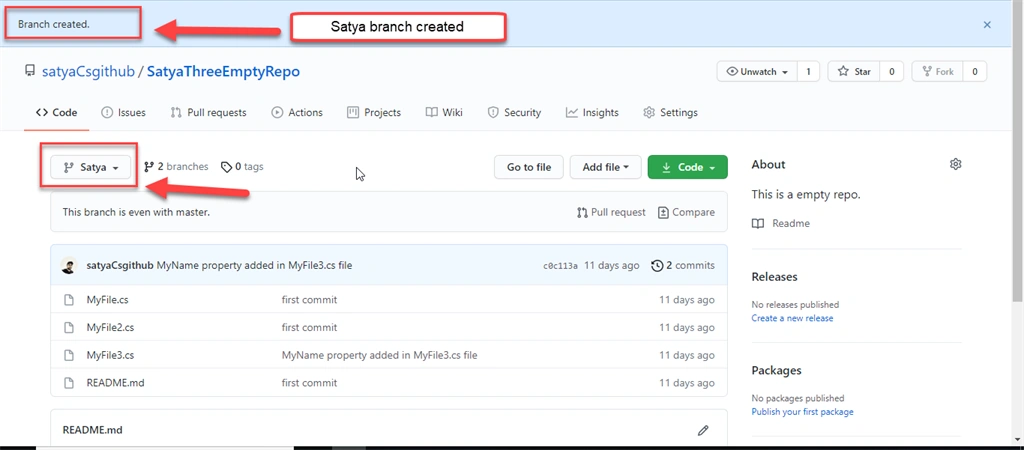
Task: Open the Releases heading
Action: click(775, 277)
